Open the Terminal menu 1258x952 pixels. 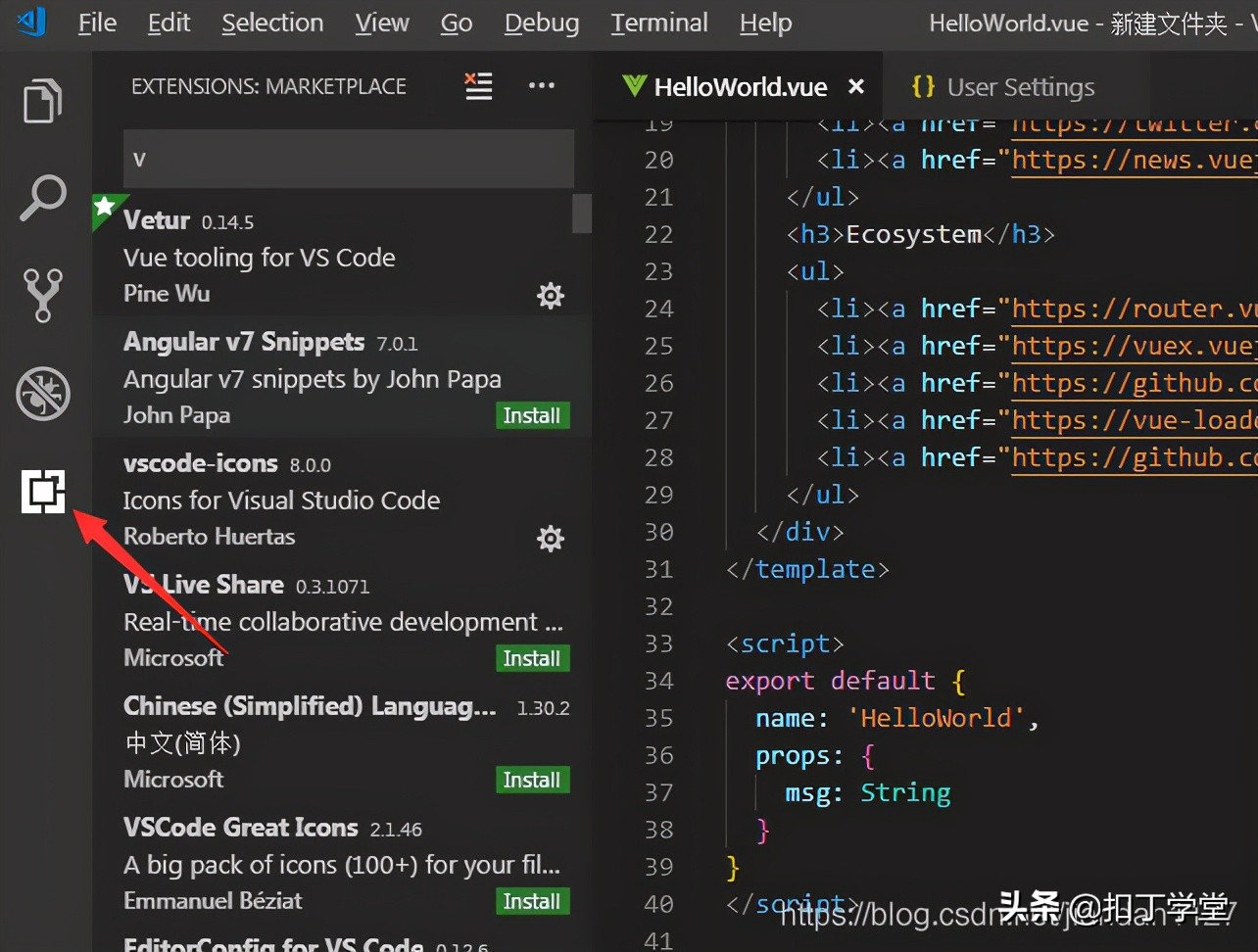659,23
